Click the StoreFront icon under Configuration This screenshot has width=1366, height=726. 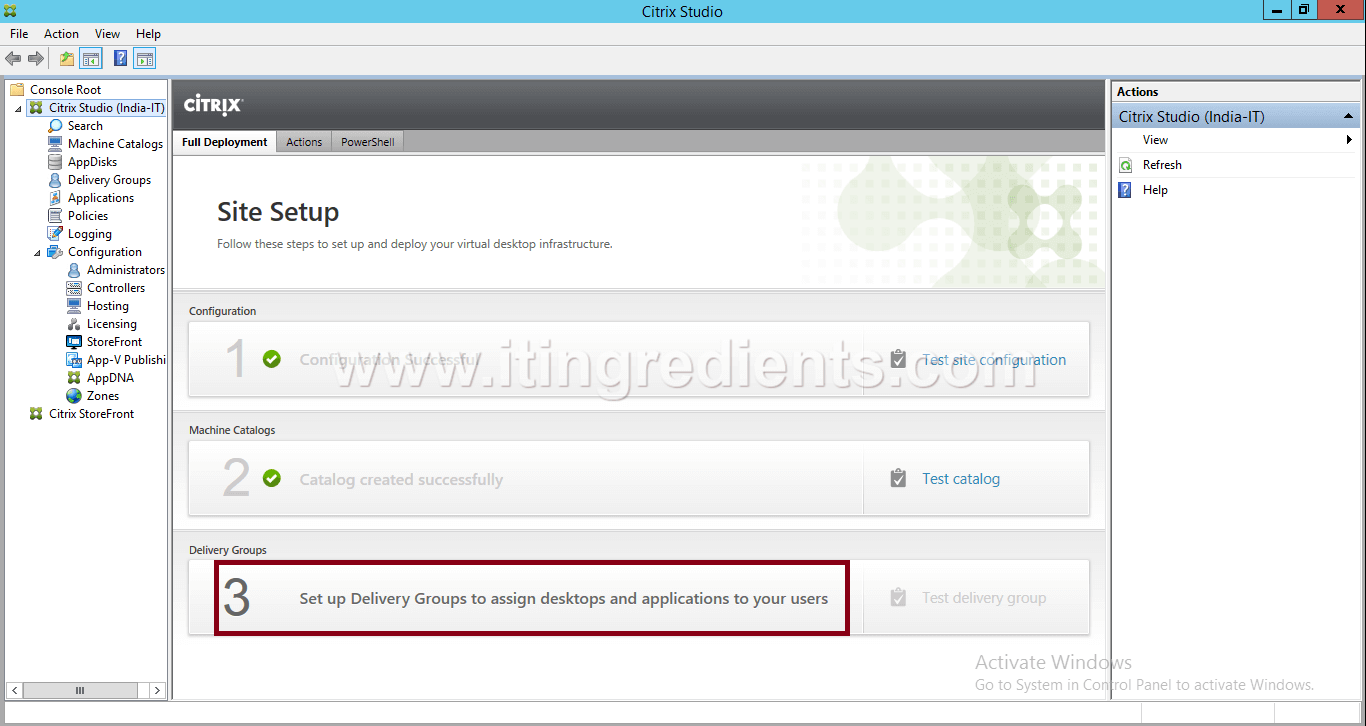(74, 342)
